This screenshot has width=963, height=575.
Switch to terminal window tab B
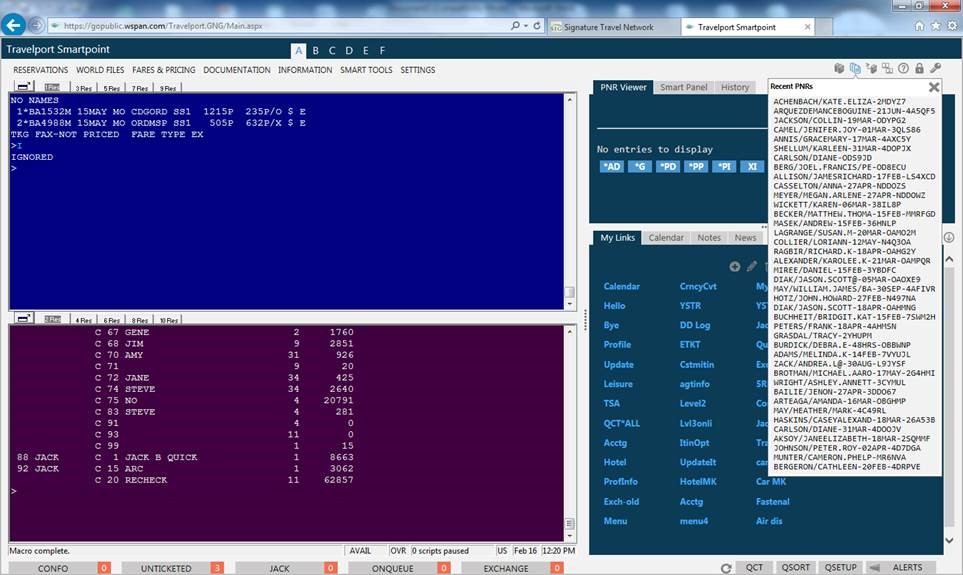[x=316, y=50]
